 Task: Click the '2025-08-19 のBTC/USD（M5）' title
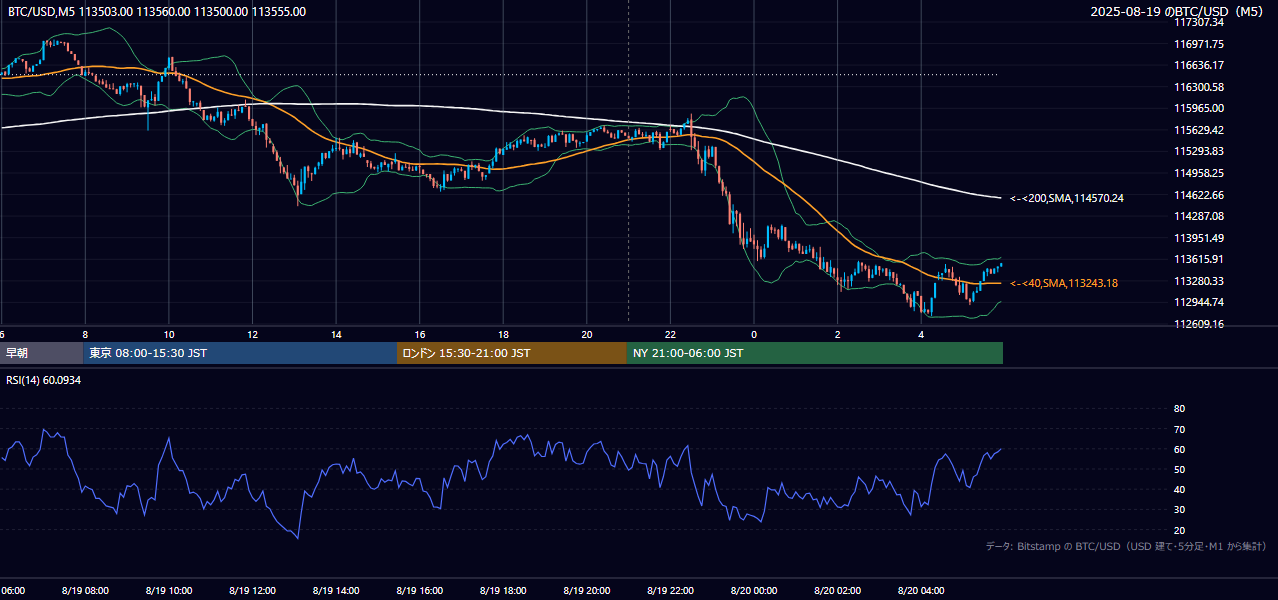click(1179, 12)
